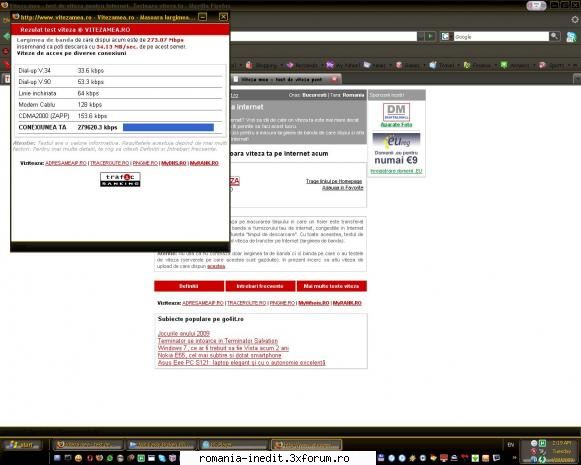The image size is (581, 465).
Task: Open ADRESAMEAIP.RO link in the popup
Action: coord(66,163)
